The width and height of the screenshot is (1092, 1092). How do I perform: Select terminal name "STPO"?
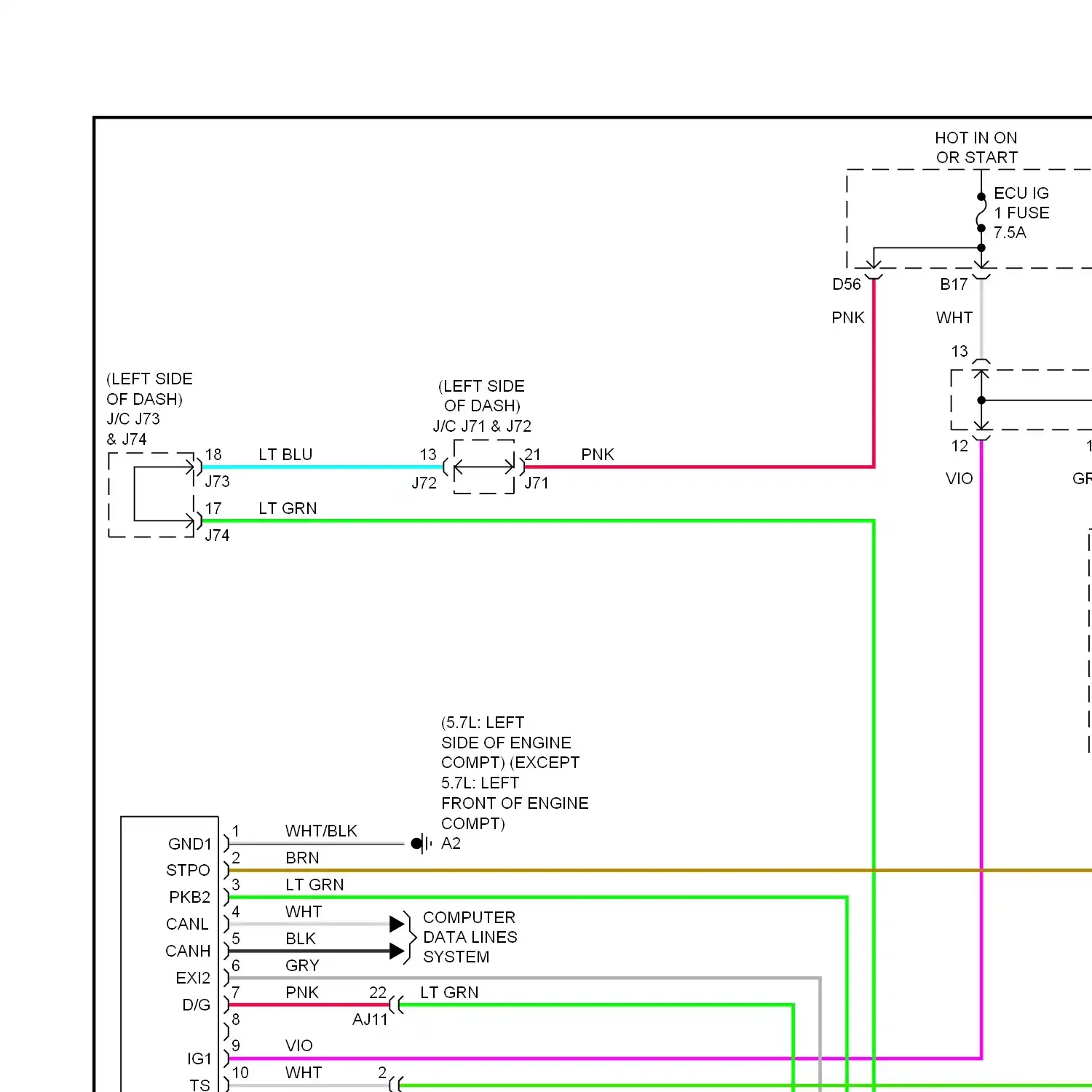(x=188, y=870)
